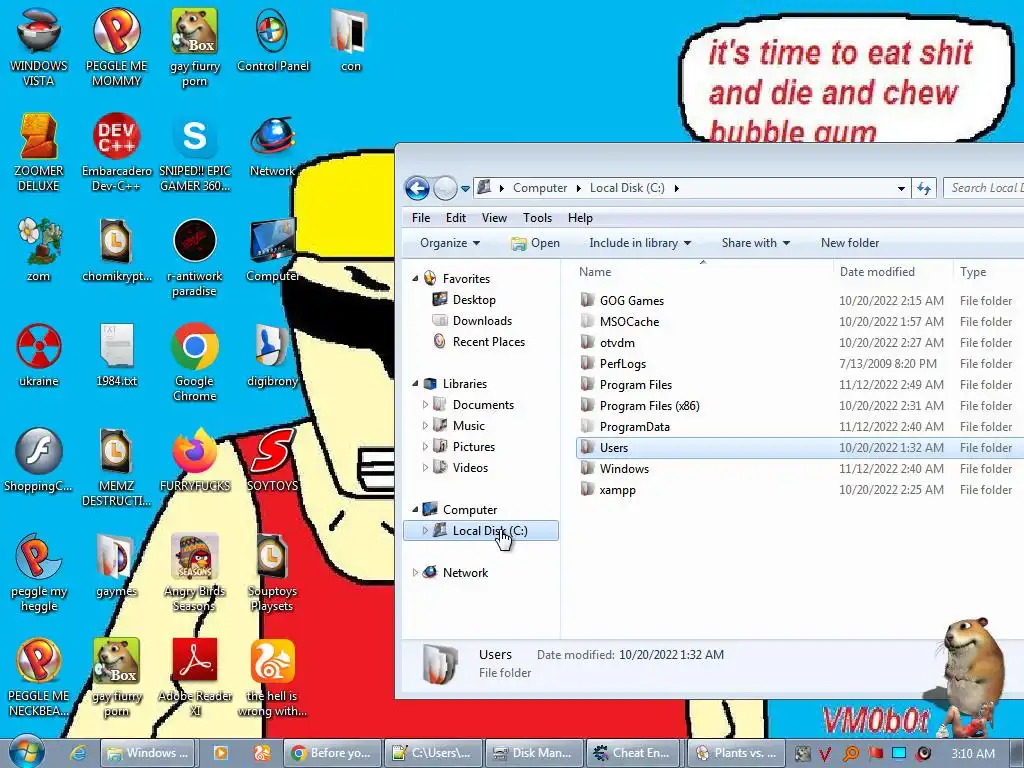Viewport: 1024px width, 768px height.
Task: Expand the Documents library node
Action: pyautogui.click(x=425, y=405)
